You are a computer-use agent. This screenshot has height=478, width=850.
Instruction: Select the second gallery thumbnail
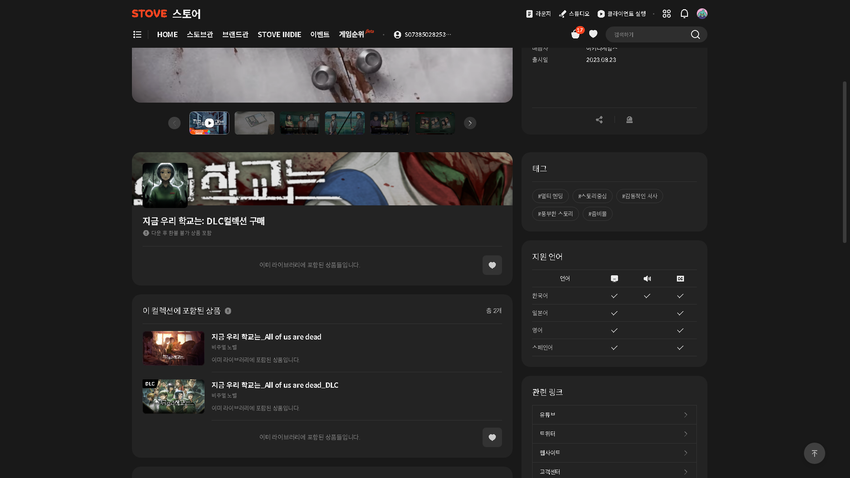click(x=254, y=123)
